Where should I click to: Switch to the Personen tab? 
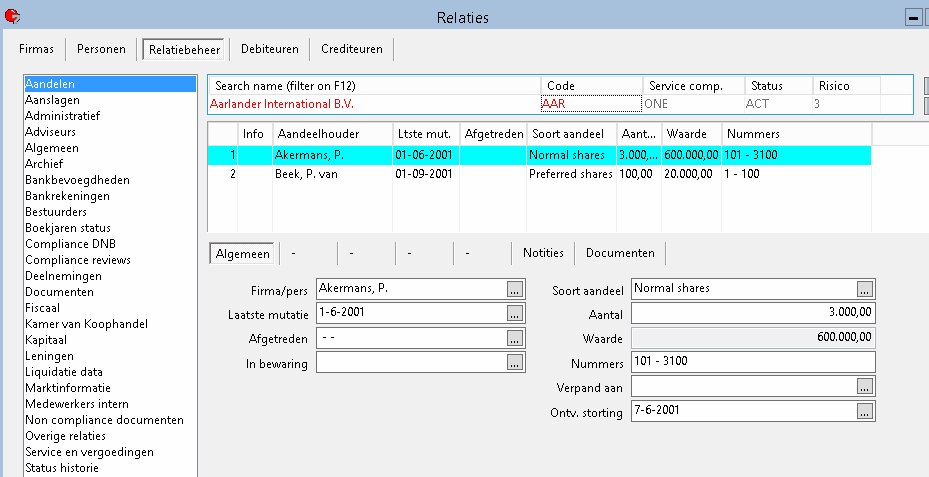tap(101, 49)
